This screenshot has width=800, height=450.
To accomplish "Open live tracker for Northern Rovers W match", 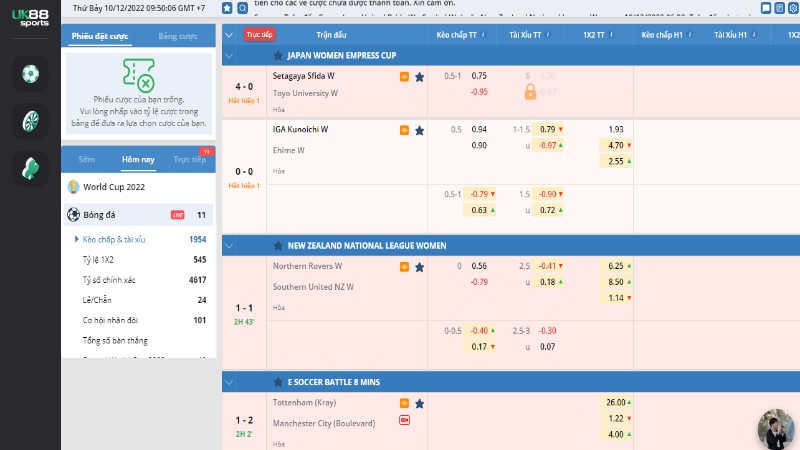I will coord(404,267).
